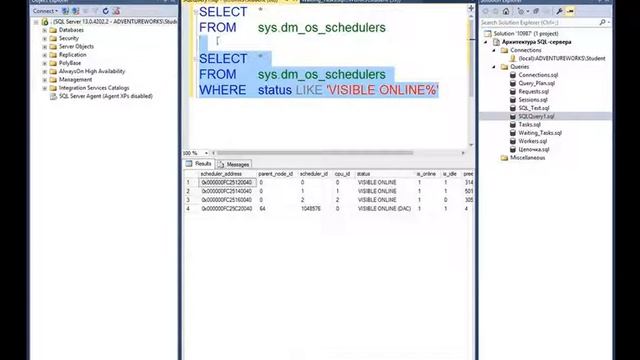The image size is (640, 360).
Task: Click the disconnect server icon
Action: 76,11
